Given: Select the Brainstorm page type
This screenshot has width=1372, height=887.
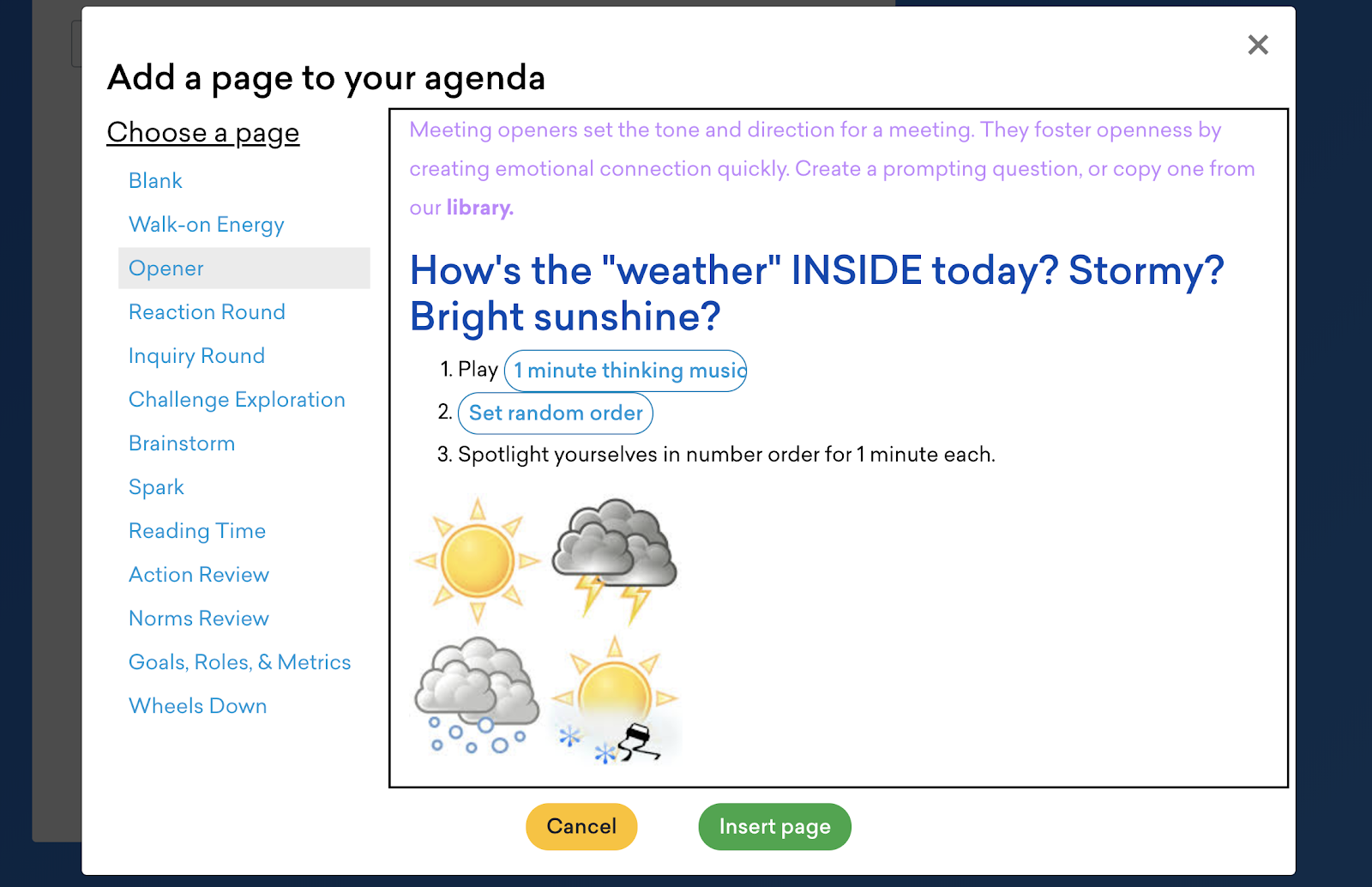Looking at the screenshot, I should coord(182,443).
